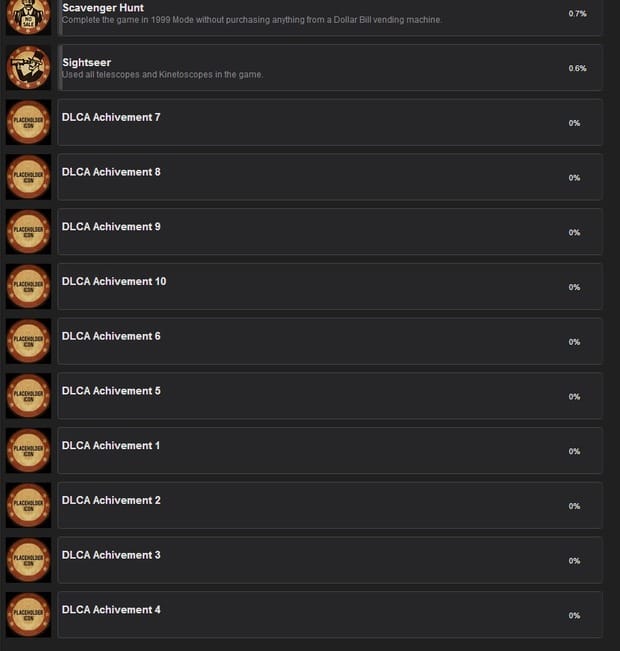The width and height of the screenshot is (620, 651).
Task: Click the DLCA Achivement 1 title text
Action: coord(110,446)
